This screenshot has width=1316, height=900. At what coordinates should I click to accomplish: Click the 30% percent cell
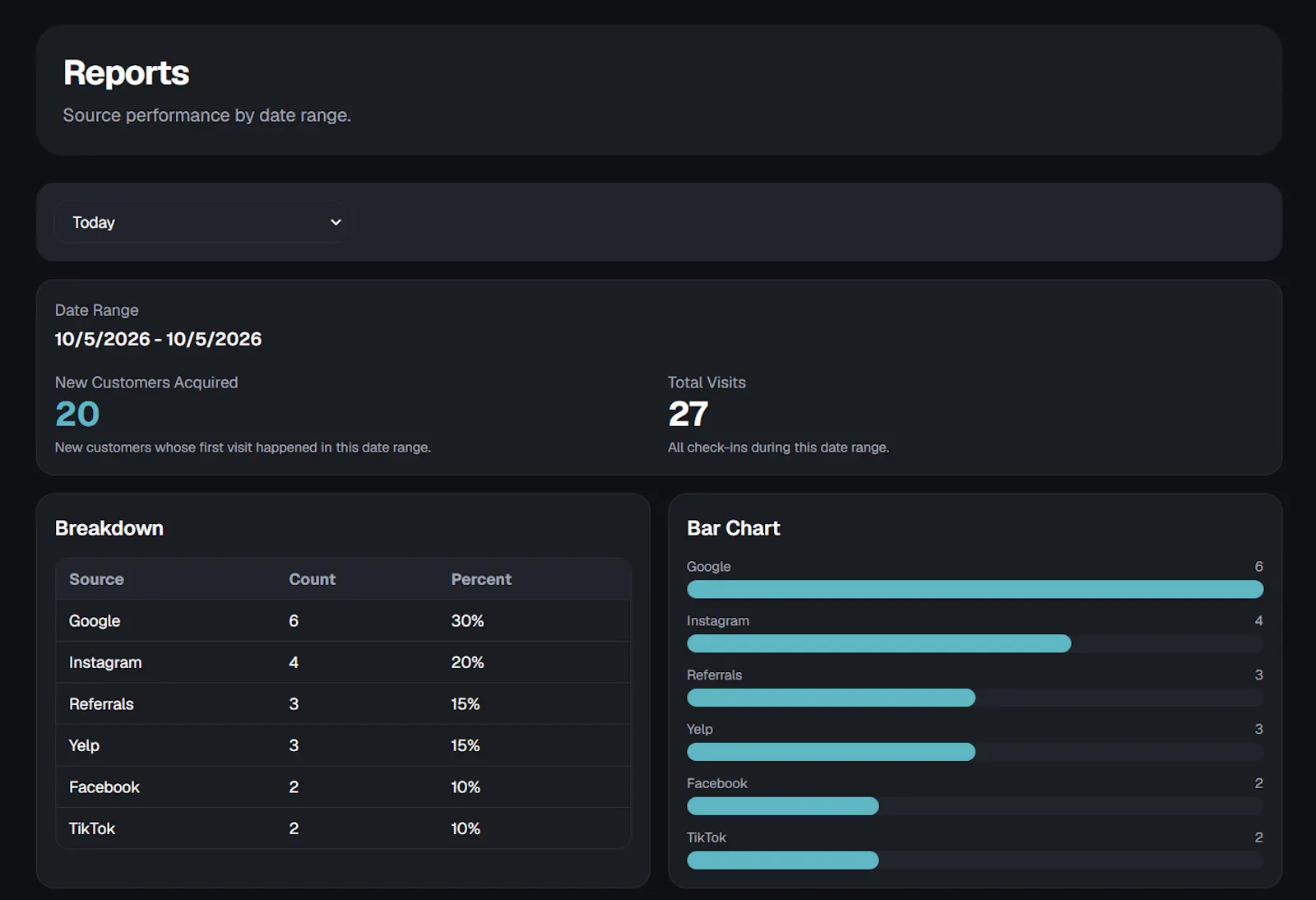(x=467, y=621)
